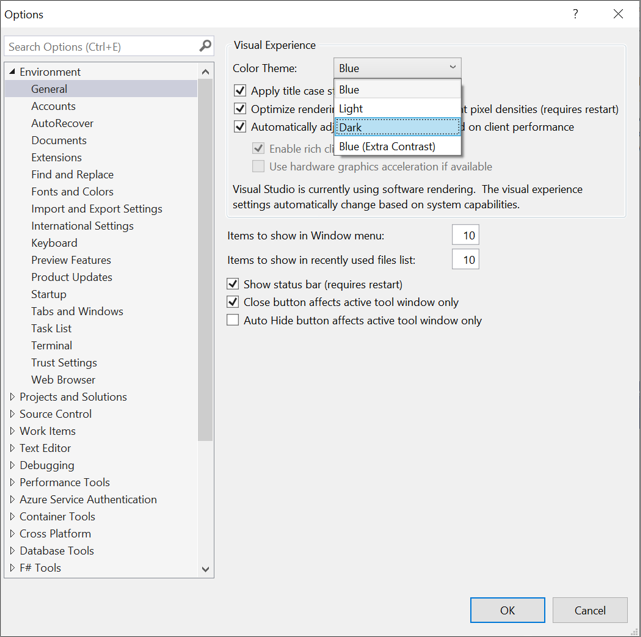Open Import and Export Settings page
Image resolution: width=641 pixels, height=637 pixels.
point(97,209)
